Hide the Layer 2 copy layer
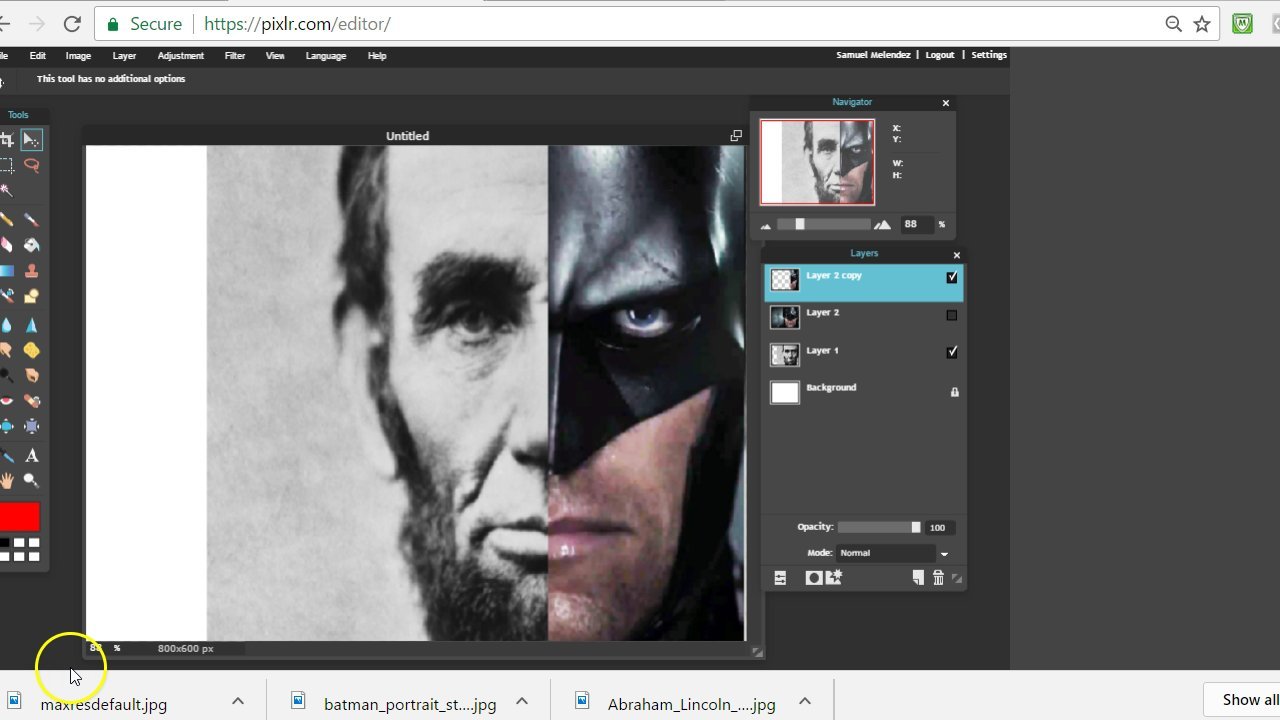 coord(951,278)
